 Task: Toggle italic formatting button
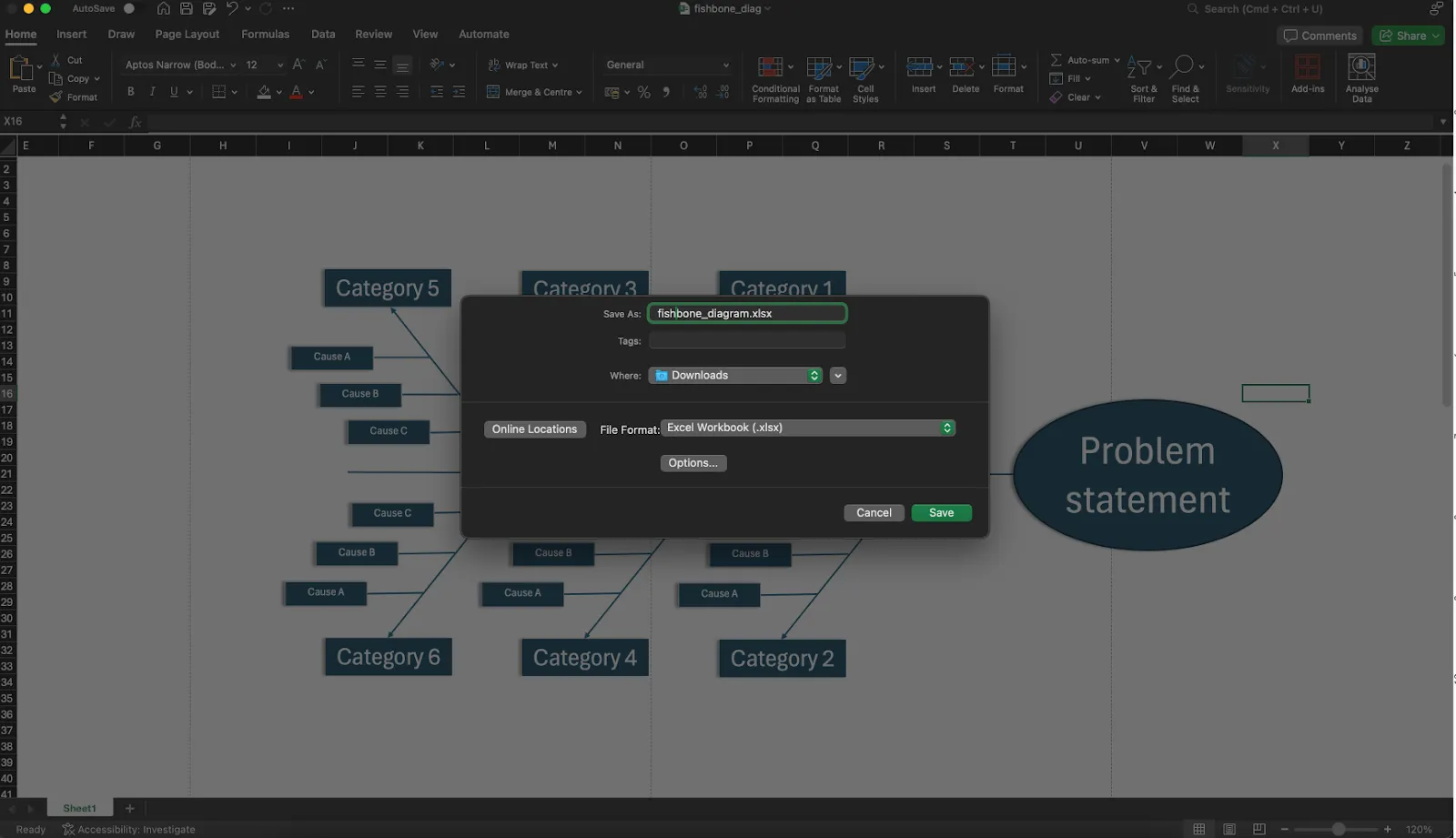click(x=152, y=92)
